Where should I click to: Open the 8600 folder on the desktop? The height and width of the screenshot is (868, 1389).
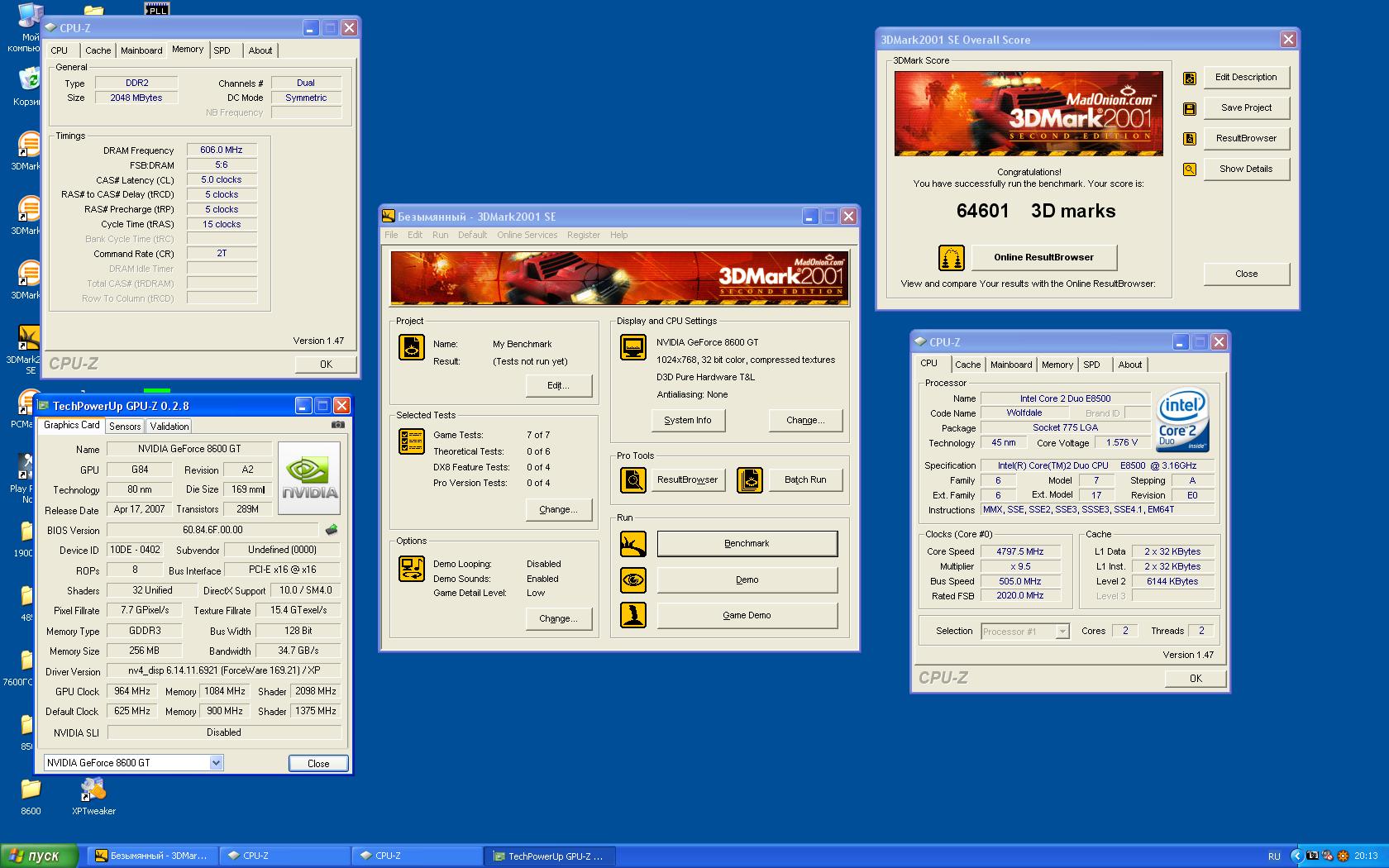[x=31, y=797]
